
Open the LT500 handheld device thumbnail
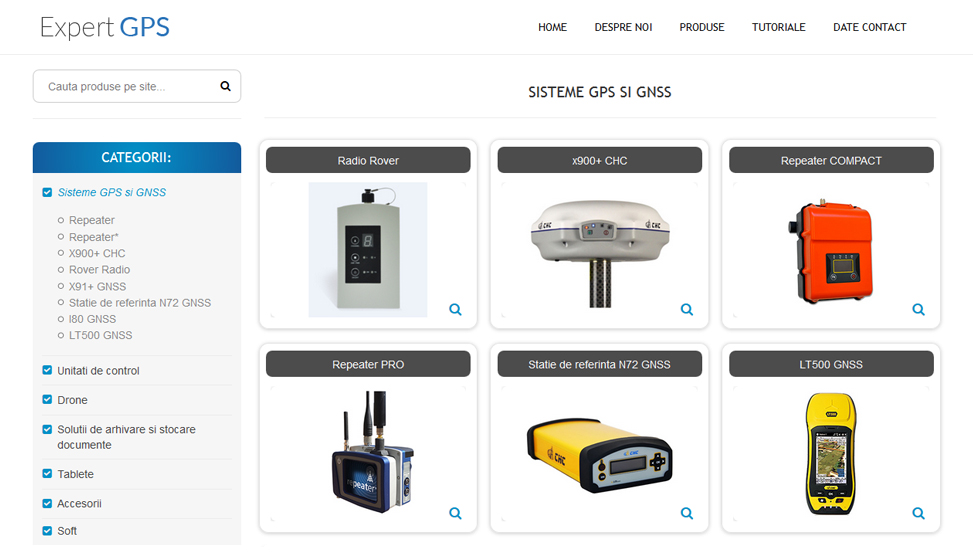pyautogui.click(x=831, y=454)
